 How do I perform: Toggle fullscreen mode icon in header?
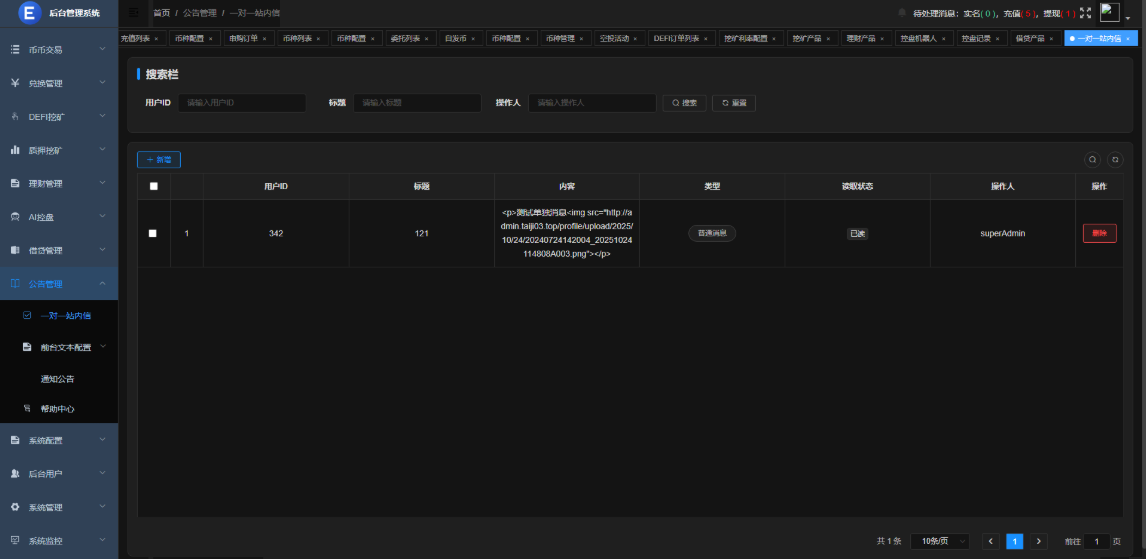click(1085, 13)
